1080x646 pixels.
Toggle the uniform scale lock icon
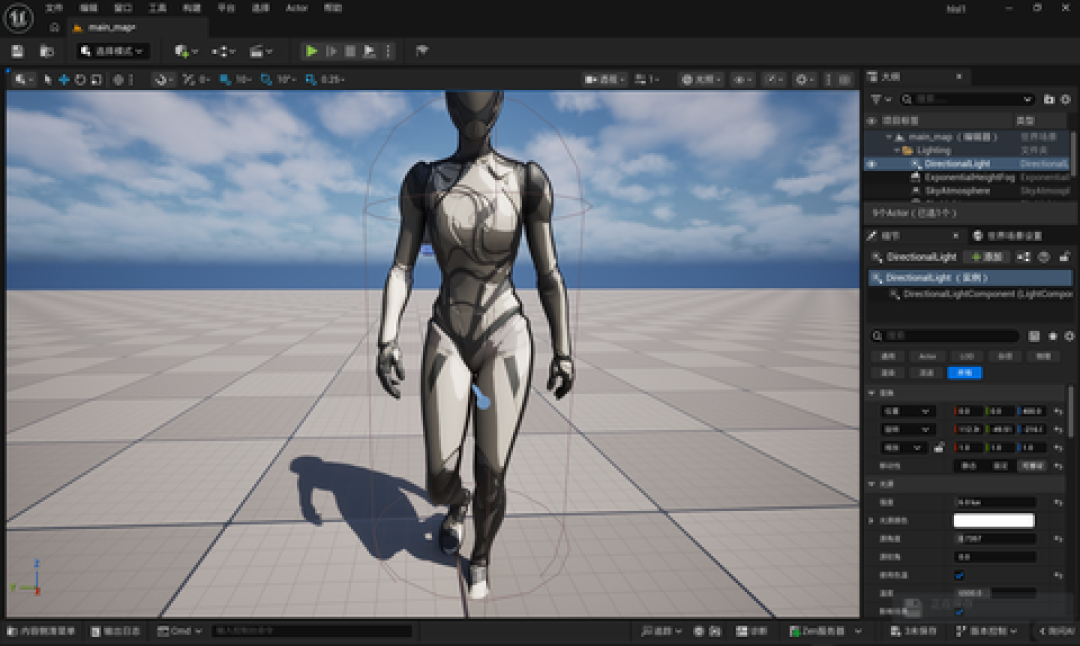click(x=939, y=448)
